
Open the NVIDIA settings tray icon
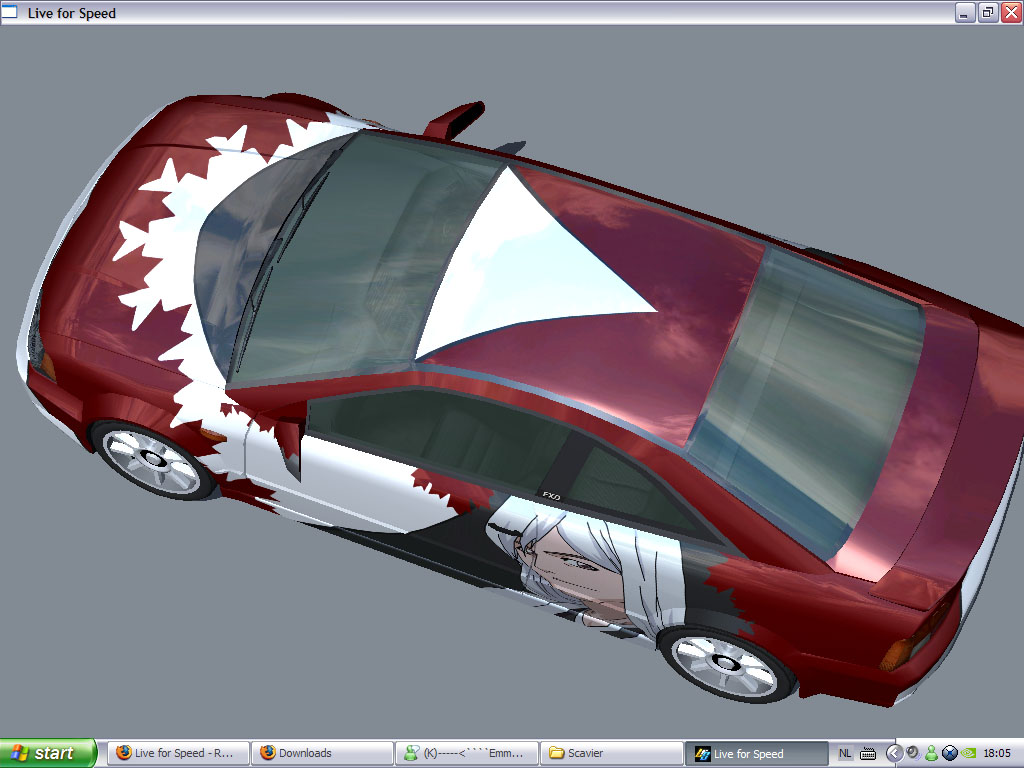[x=968, y=754]
